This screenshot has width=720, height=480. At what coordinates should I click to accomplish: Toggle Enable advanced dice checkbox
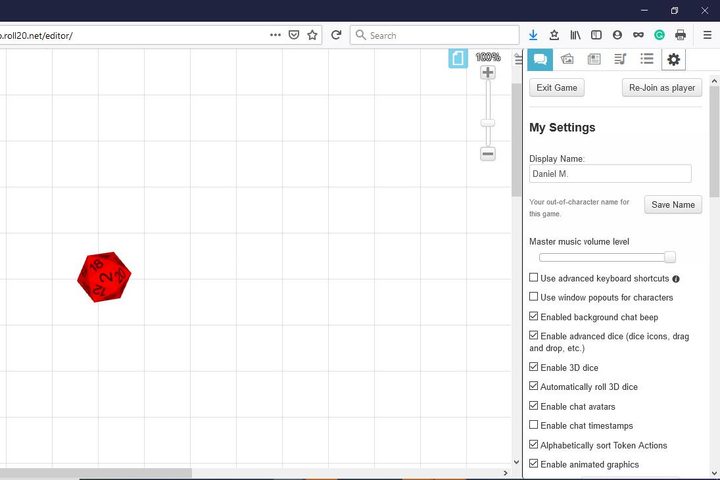pyautogui.click(x=534, y=335)
